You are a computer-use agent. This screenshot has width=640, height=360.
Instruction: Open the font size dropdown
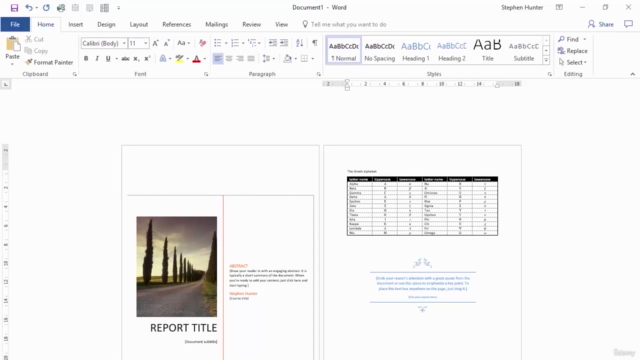[145, 43]
